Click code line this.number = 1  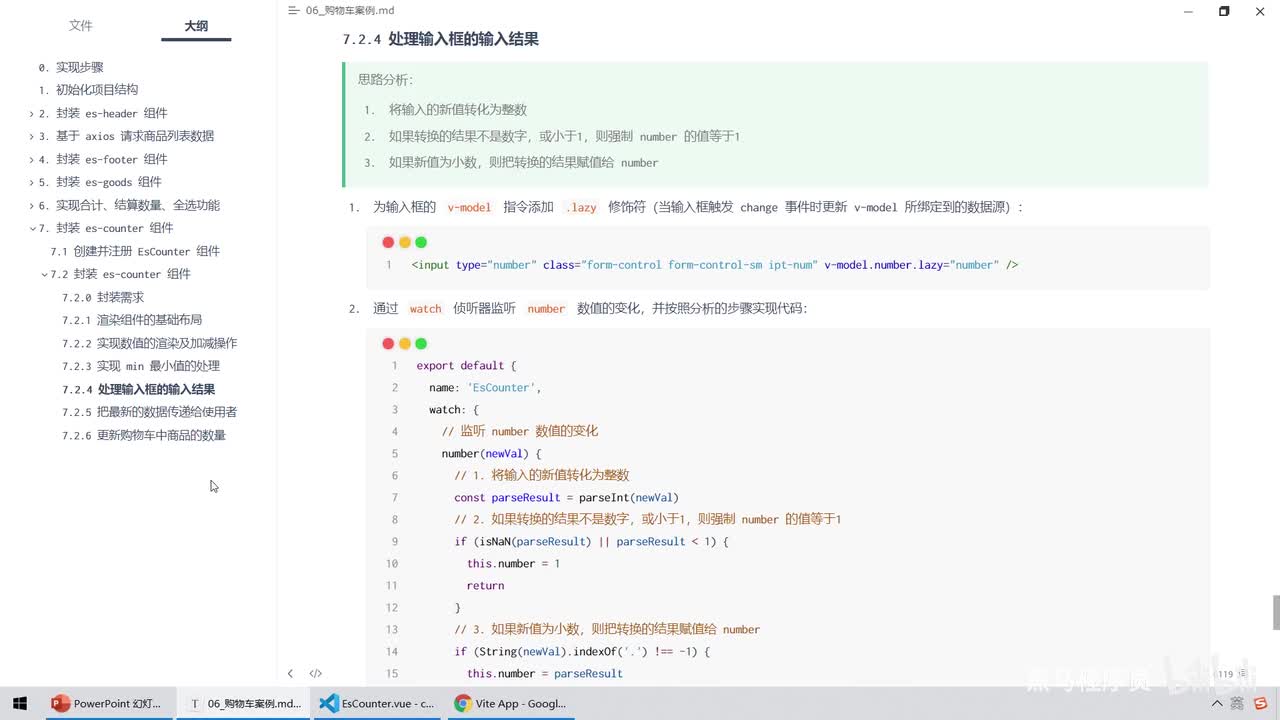click(x=513, y=564)
